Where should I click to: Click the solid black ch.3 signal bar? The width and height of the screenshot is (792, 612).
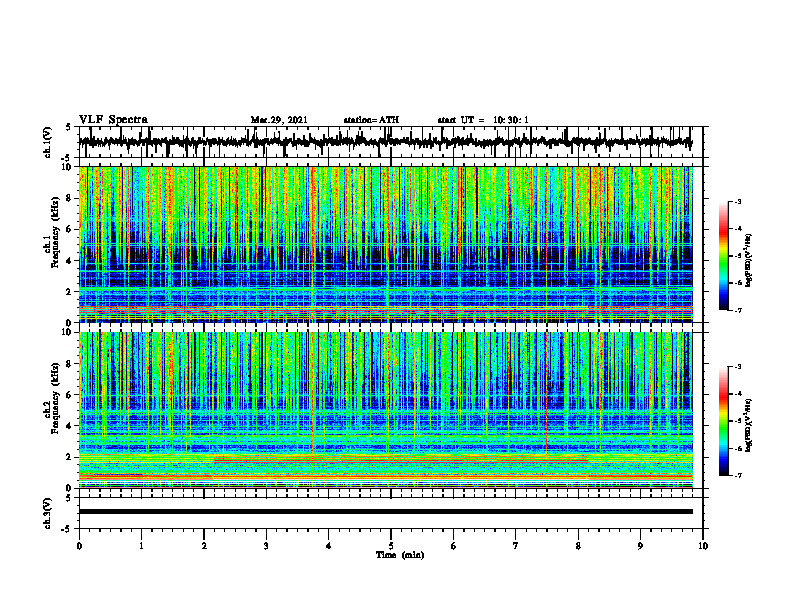click(x=385, y=512)
